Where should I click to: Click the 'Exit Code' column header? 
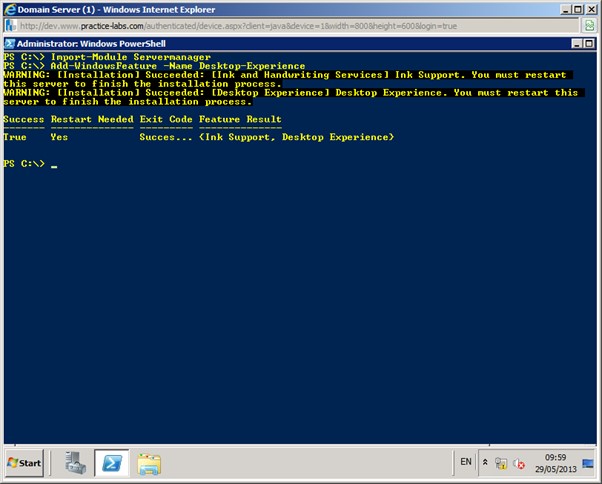point(166,119)
